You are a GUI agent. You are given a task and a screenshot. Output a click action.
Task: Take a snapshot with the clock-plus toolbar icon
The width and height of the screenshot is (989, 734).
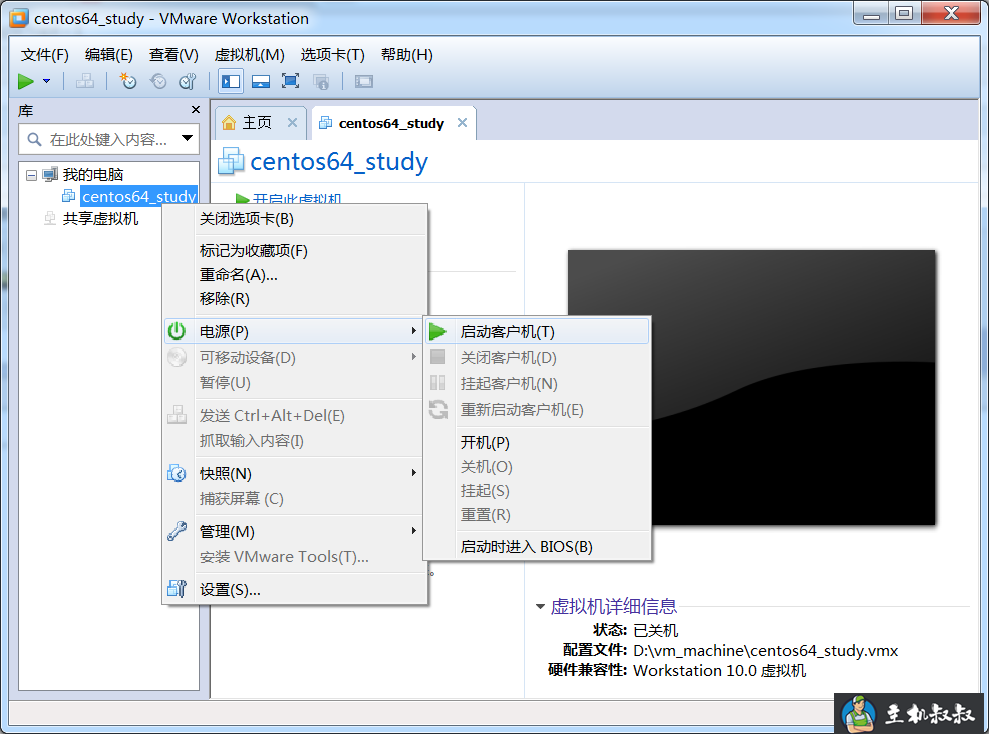coord(128,81)
